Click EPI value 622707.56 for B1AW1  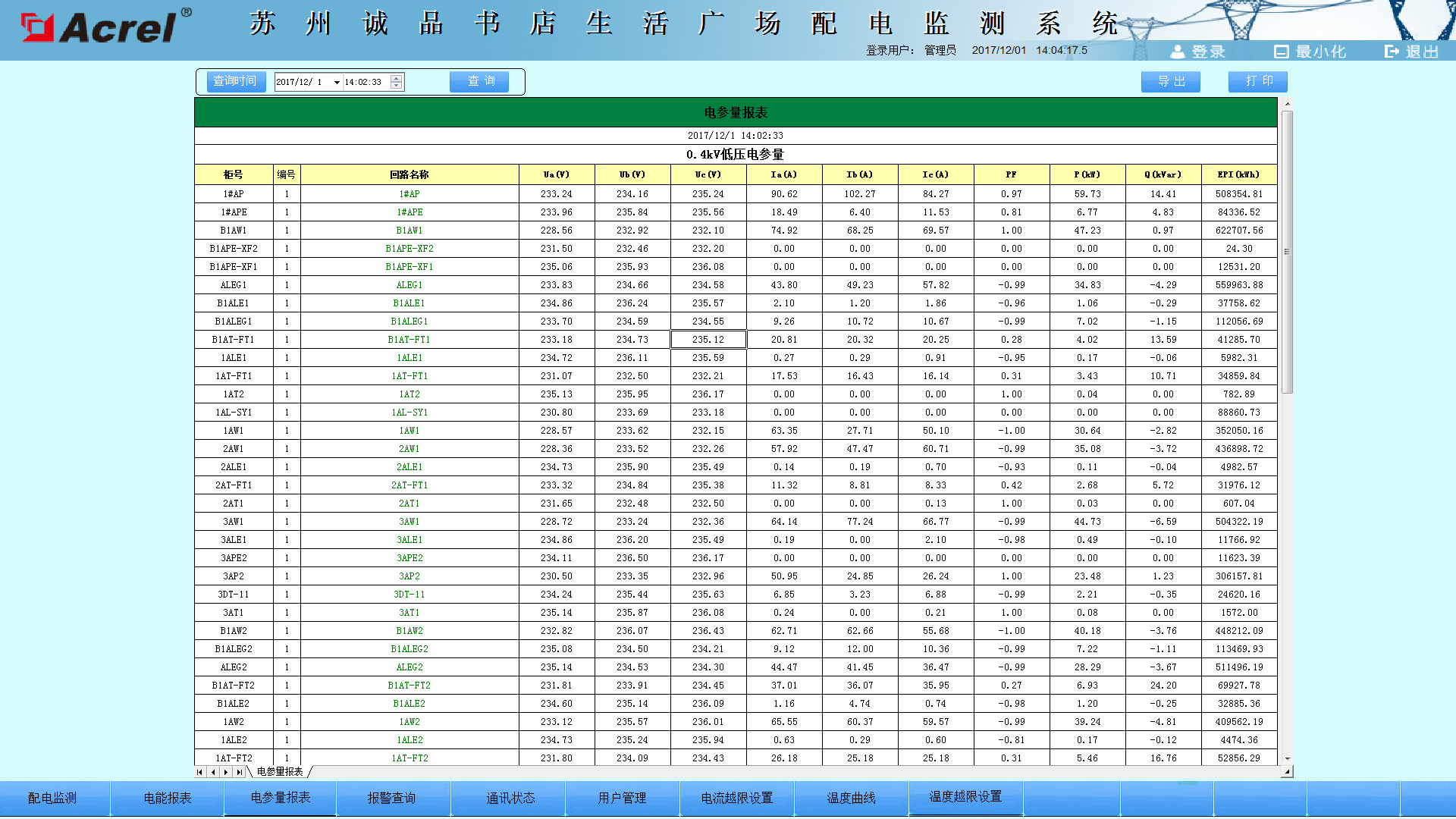pyautogui.click(x=1239, y=231)
